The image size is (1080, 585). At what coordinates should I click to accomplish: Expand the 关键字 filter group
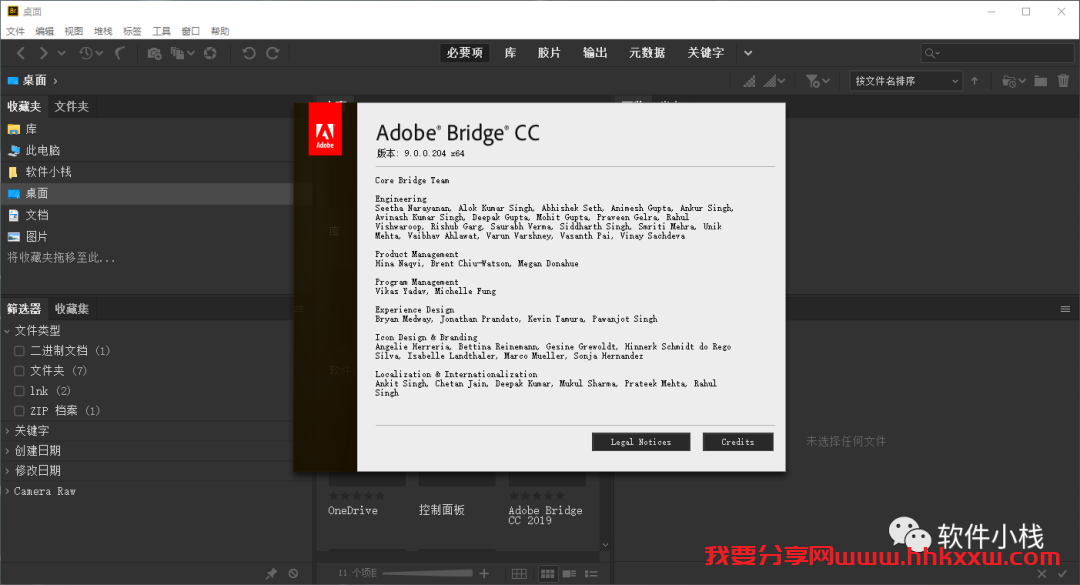(x=8, y=431)
